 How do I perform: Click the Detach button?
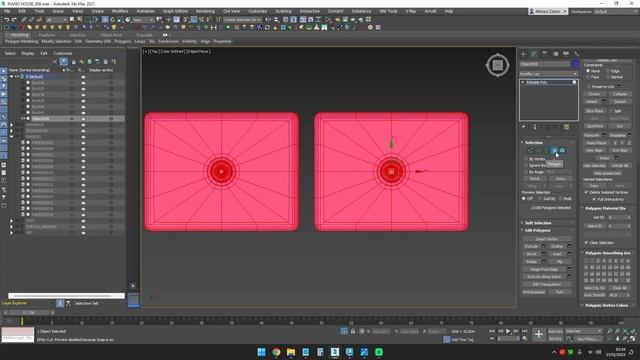point(620,102)
